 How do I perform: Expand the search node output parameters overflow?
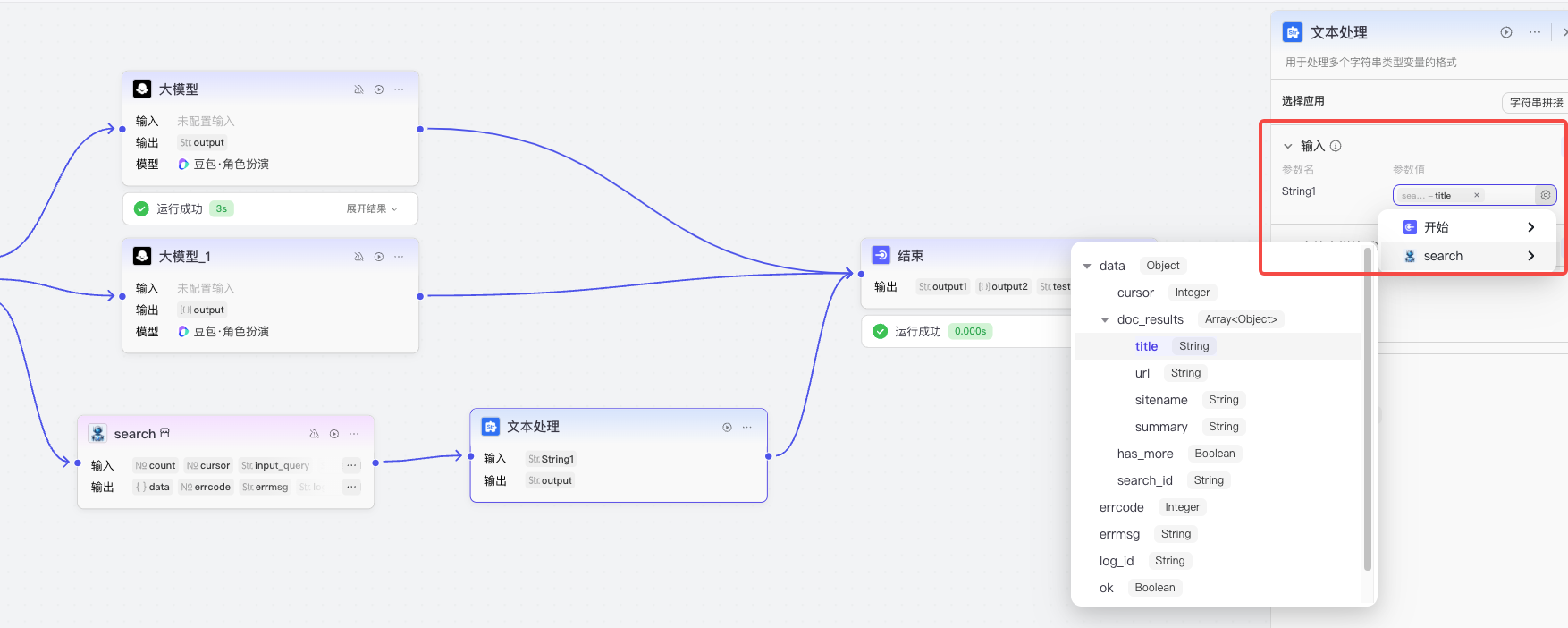pyautogui.click(x=351, y=487)
